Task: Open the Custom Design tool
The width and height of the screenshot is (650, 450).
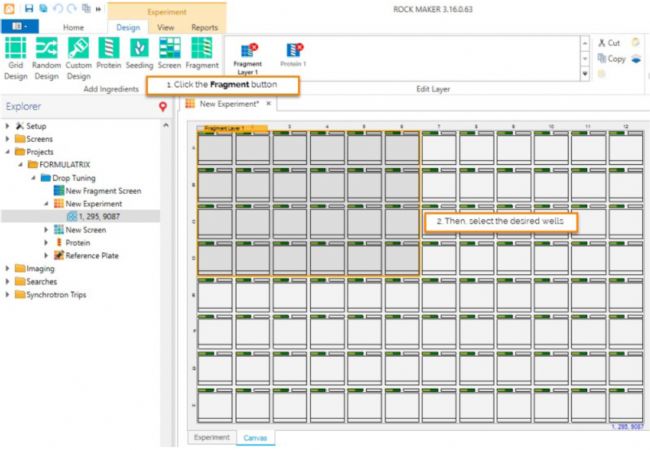Action: pyautogui.click(x=78, y=54)
